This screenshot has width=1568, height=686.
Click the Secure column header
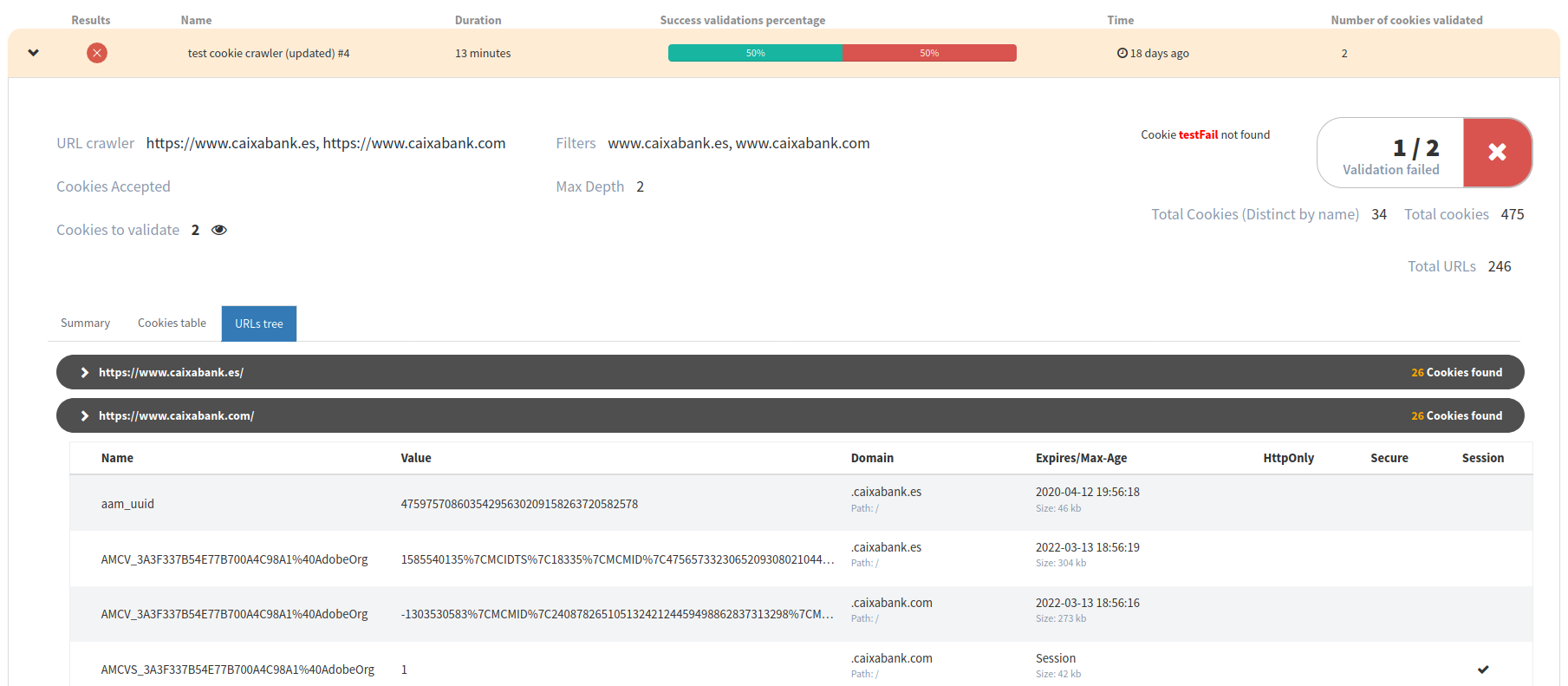(x=1389, y=458)
